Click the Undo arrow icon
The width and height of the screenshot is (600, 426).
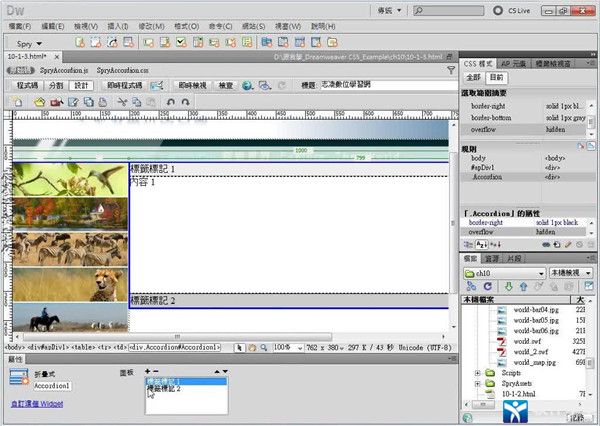point(171,102)
